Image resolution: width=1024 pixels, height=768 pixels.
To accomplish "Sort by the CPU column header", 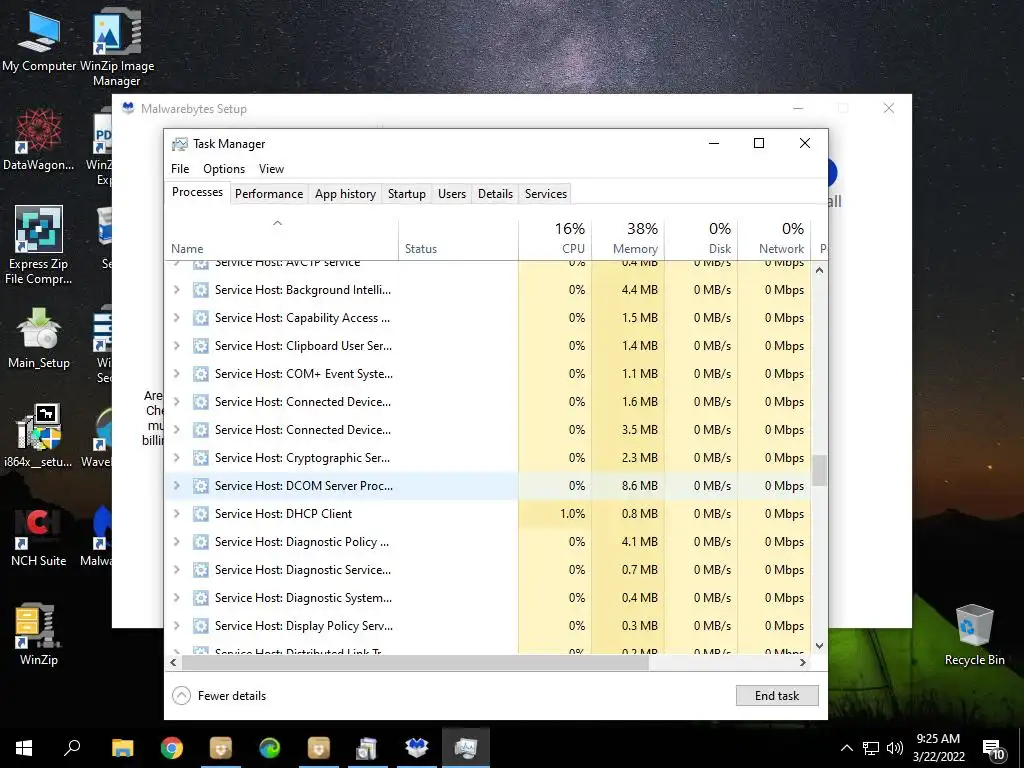I will click(x=555, y=239).
